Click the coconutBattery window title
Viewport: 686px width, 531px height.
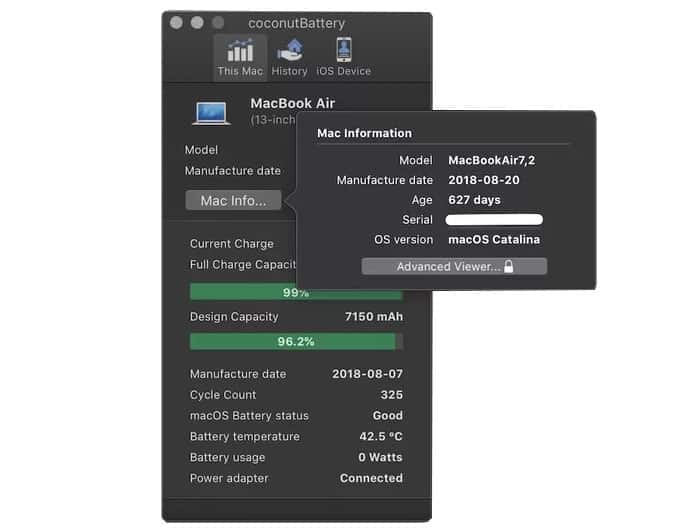tap(297, 23)
